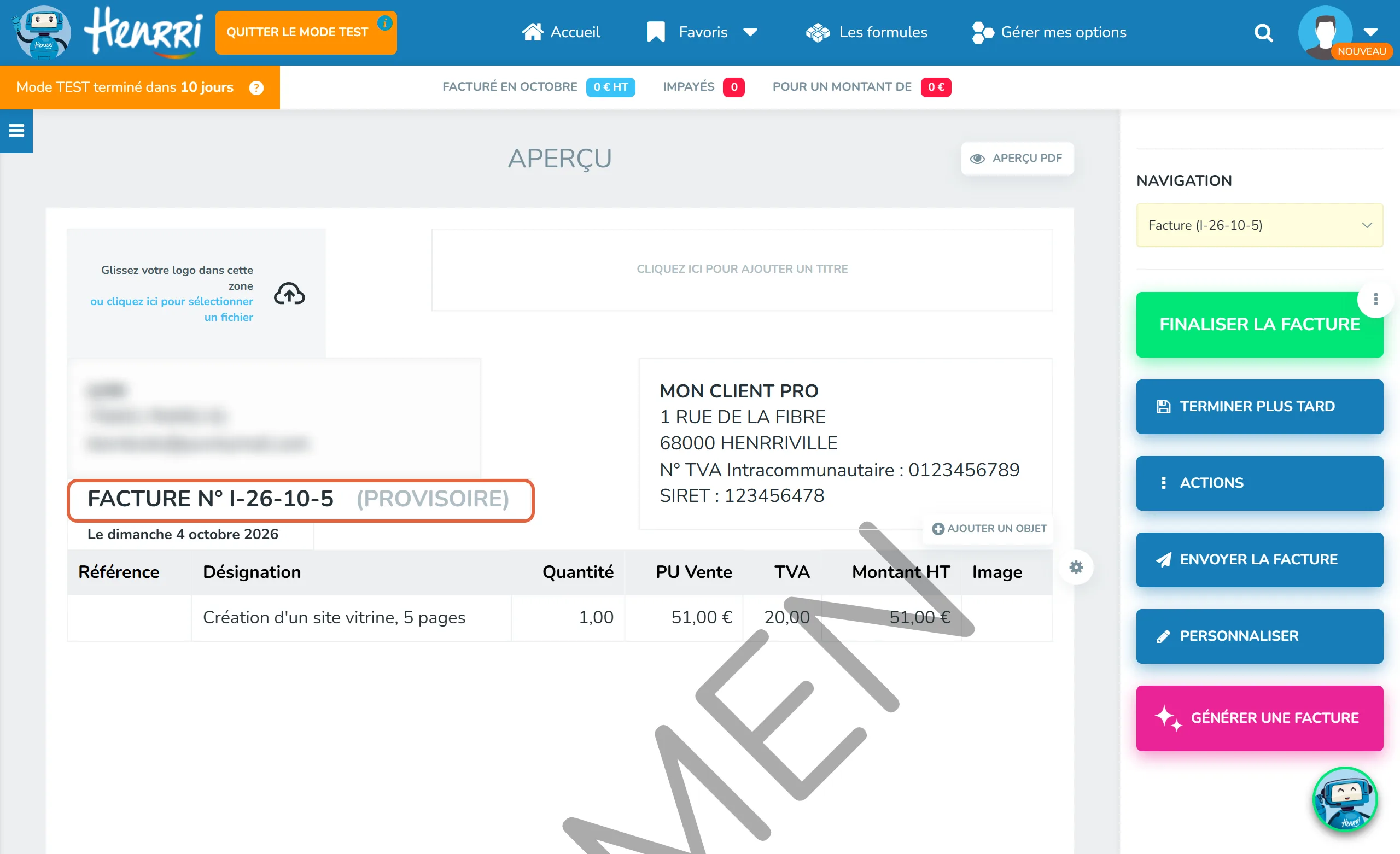Image resolution: width=1400 pixels, height=854 pixels.
Task: Open the Actions menu button
Action: pos(1259,483)
